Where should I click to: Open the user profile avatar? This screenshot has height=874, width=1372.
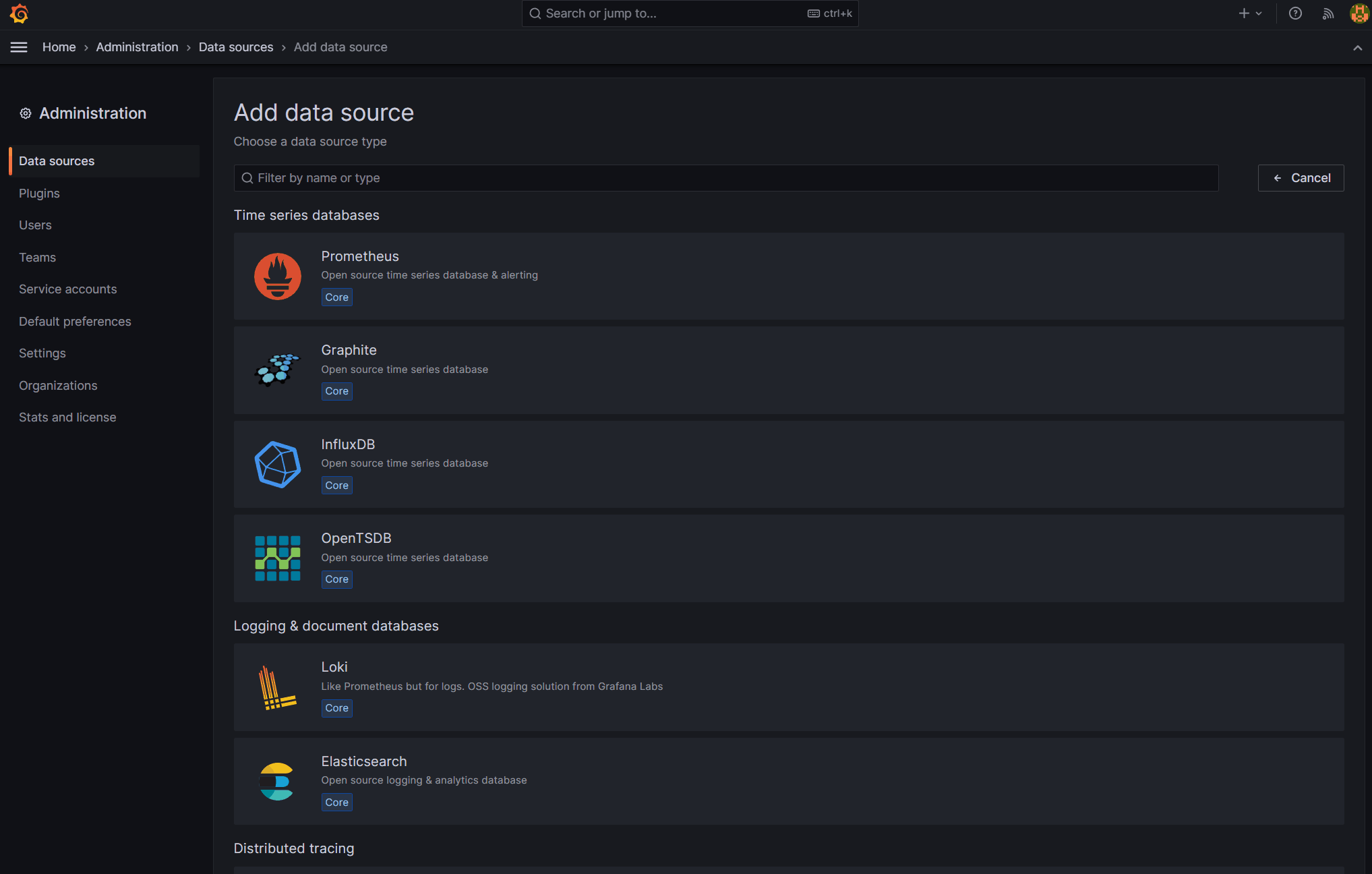pyautogui.click(x=1359, y=13)
